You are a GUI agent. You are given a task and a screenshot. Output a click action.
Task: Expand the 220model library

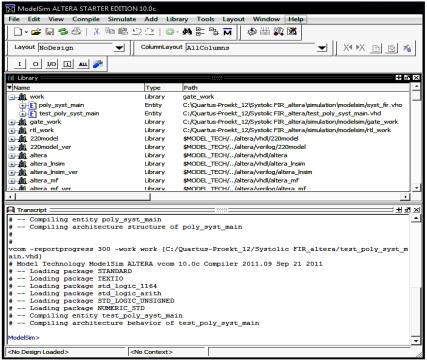pyautogui.click(x=12, y=139)
